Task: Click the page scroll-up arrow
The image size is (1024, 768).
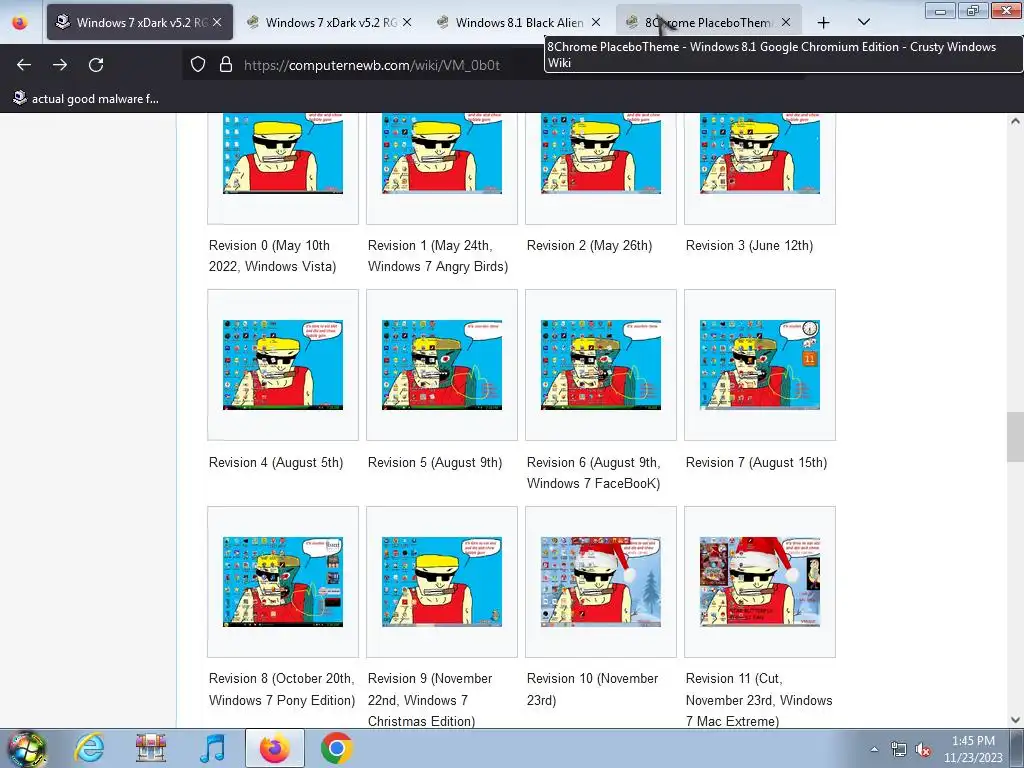Action: [x=1015, y=121]
